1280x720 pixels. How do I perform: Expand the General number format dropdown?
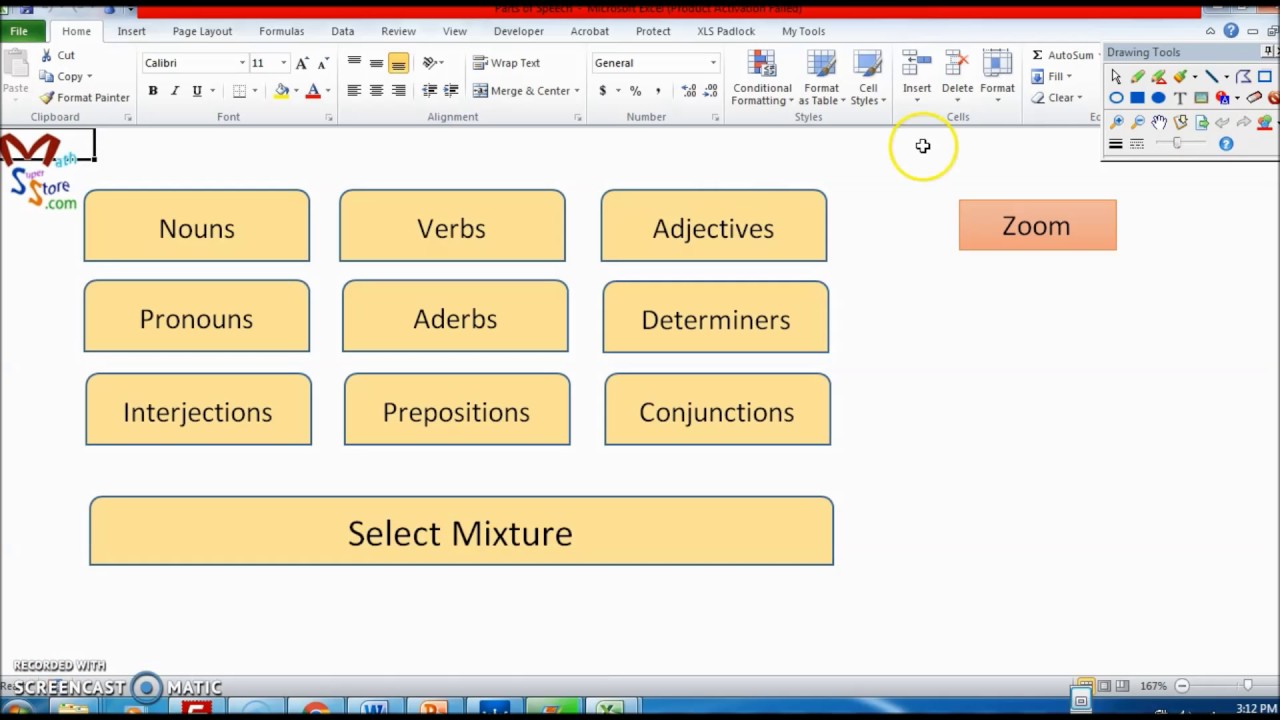[713, 63]
